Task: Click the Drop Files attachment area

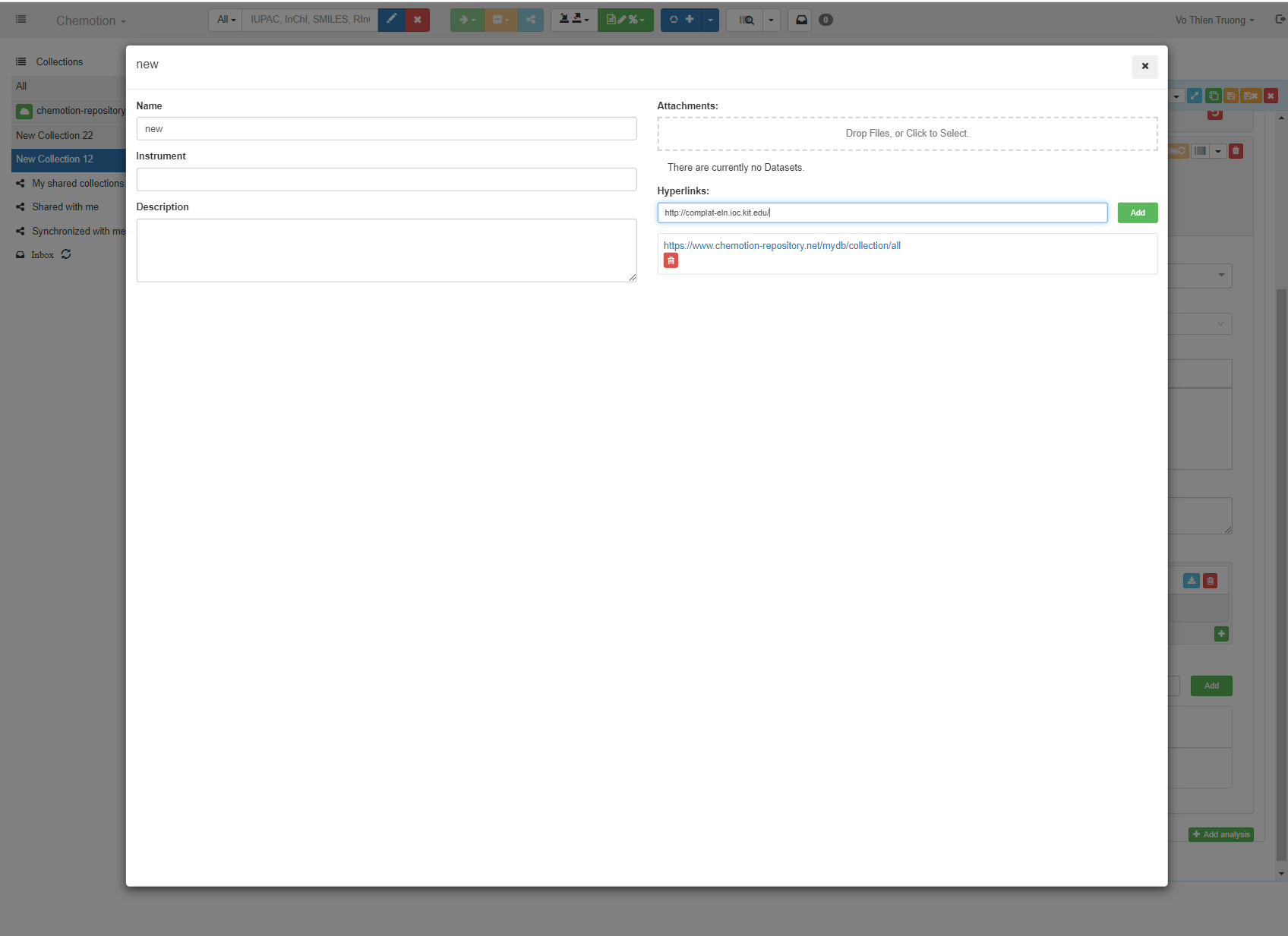Action: coord(908,133)
